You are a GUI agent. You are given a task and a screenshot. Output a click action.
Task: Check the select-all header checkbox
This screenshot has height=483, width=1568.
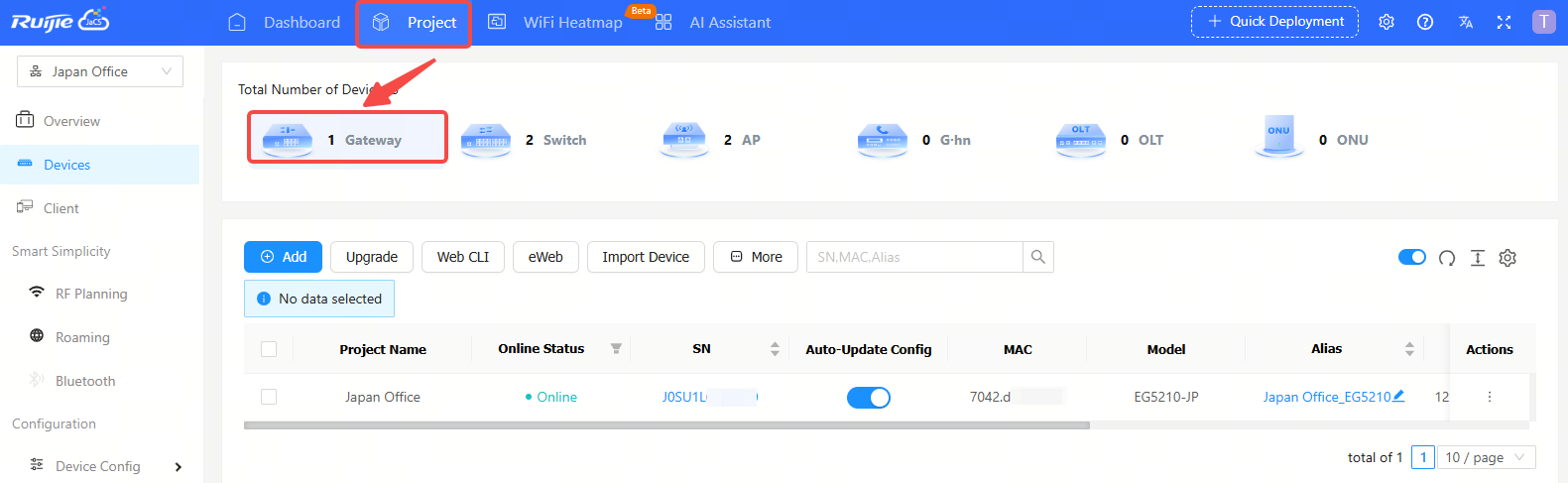pos(269,349)
